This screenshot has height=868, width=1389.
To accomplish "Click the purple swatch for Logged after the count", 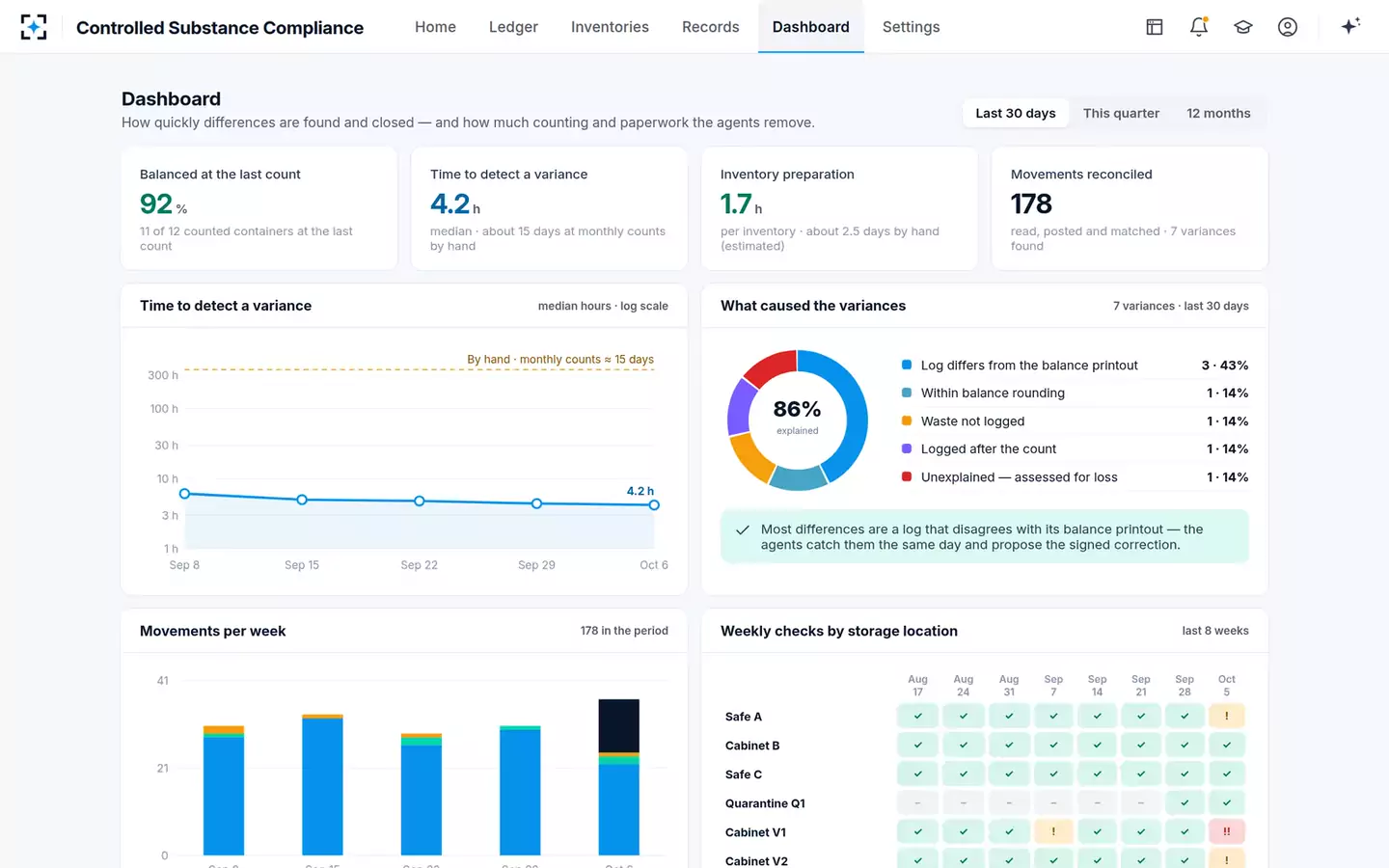I will (907, 448).
